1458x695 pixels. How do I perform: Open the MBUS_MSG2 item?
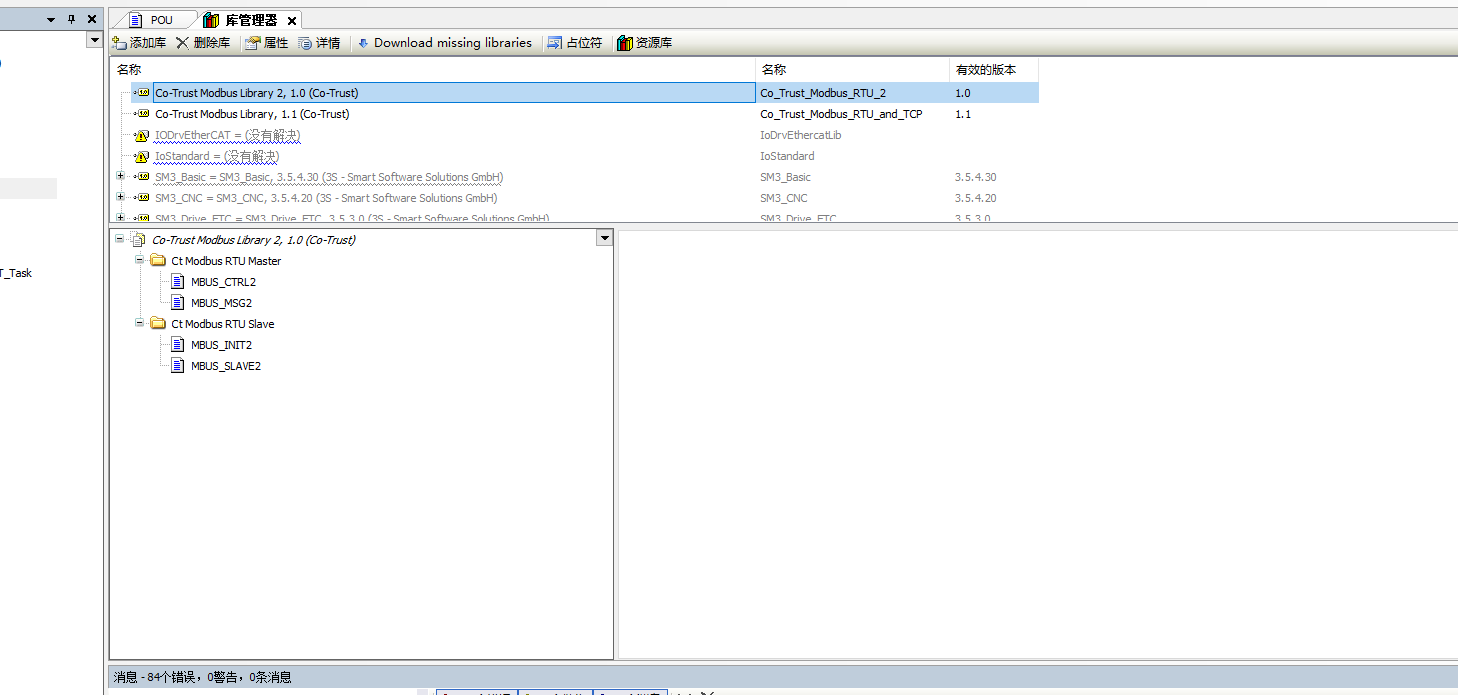pyautogui.click(x=221, y=303)
